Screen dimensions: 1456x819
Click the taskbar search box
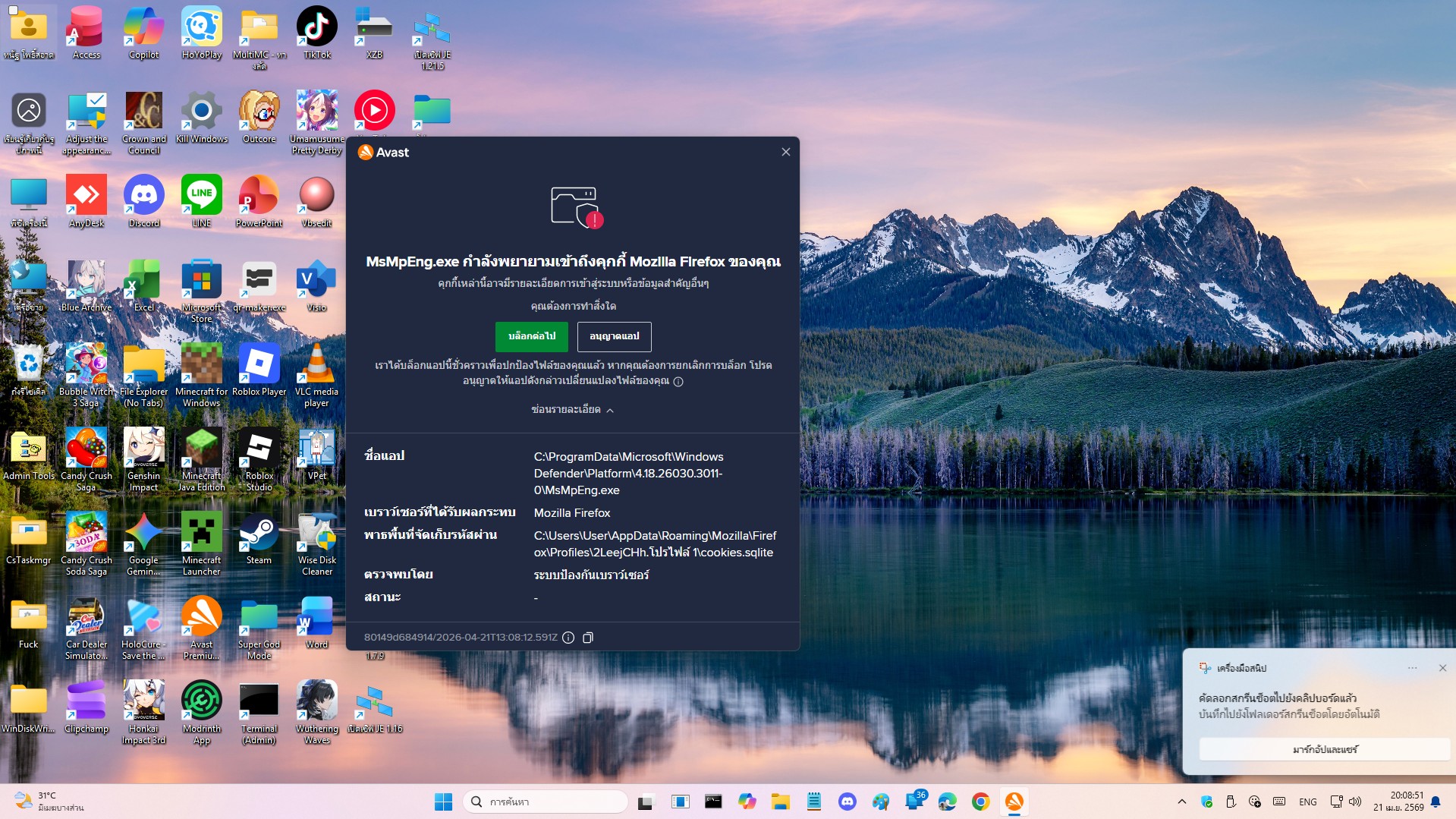[546, 802]
